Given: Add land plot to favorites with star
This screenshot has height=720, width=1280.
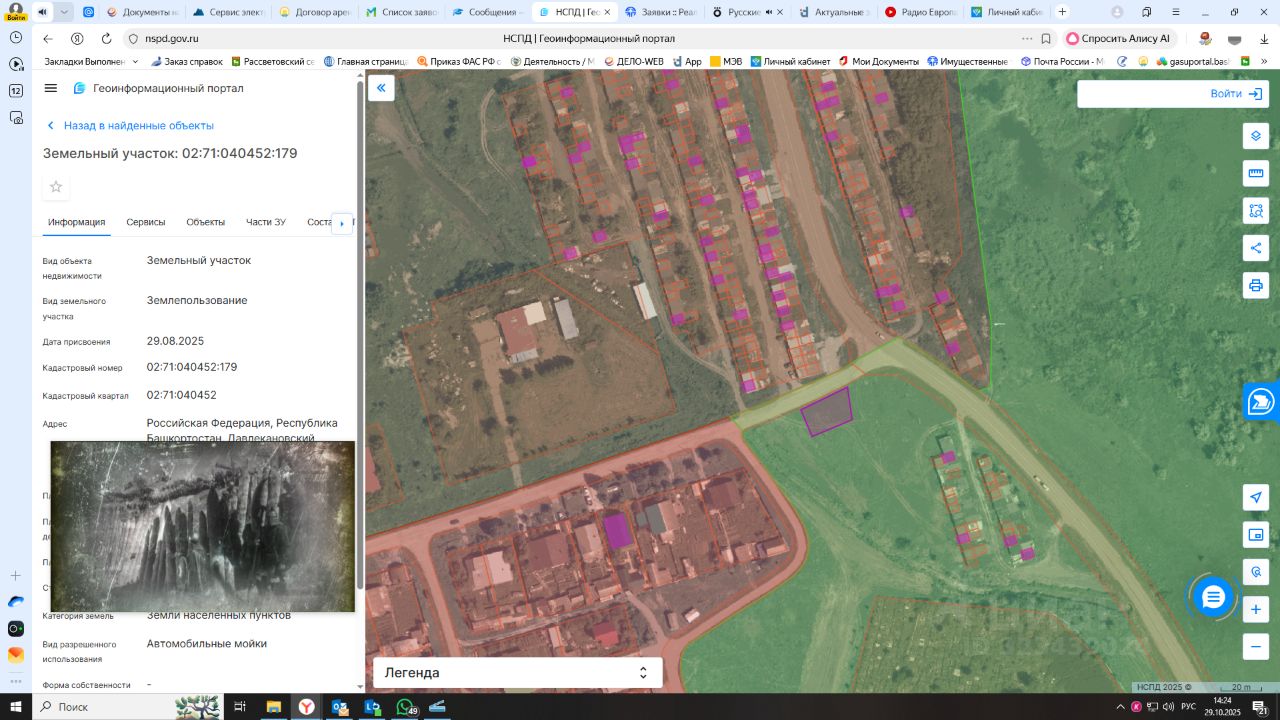Looking at the screenshot, I should pyautogui.click(x=56, y=187).
